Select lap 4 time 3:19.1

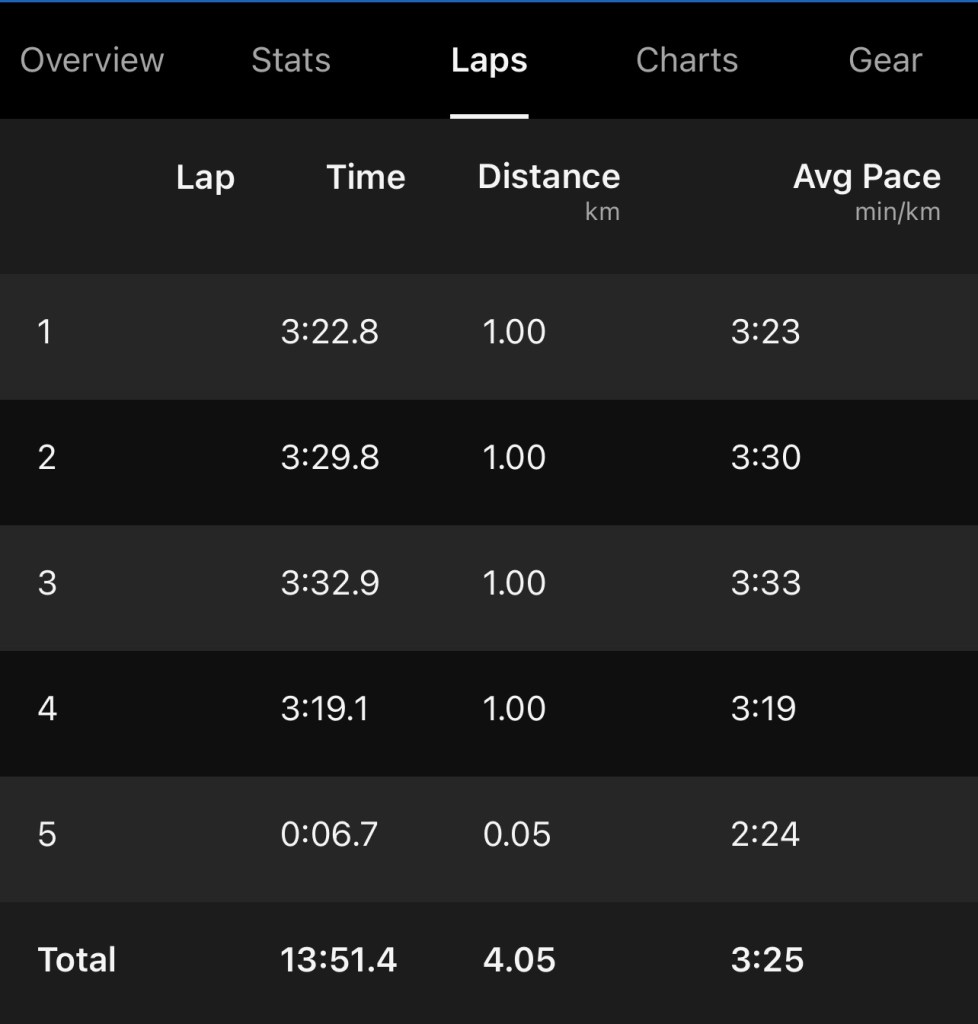click(325, 709)
